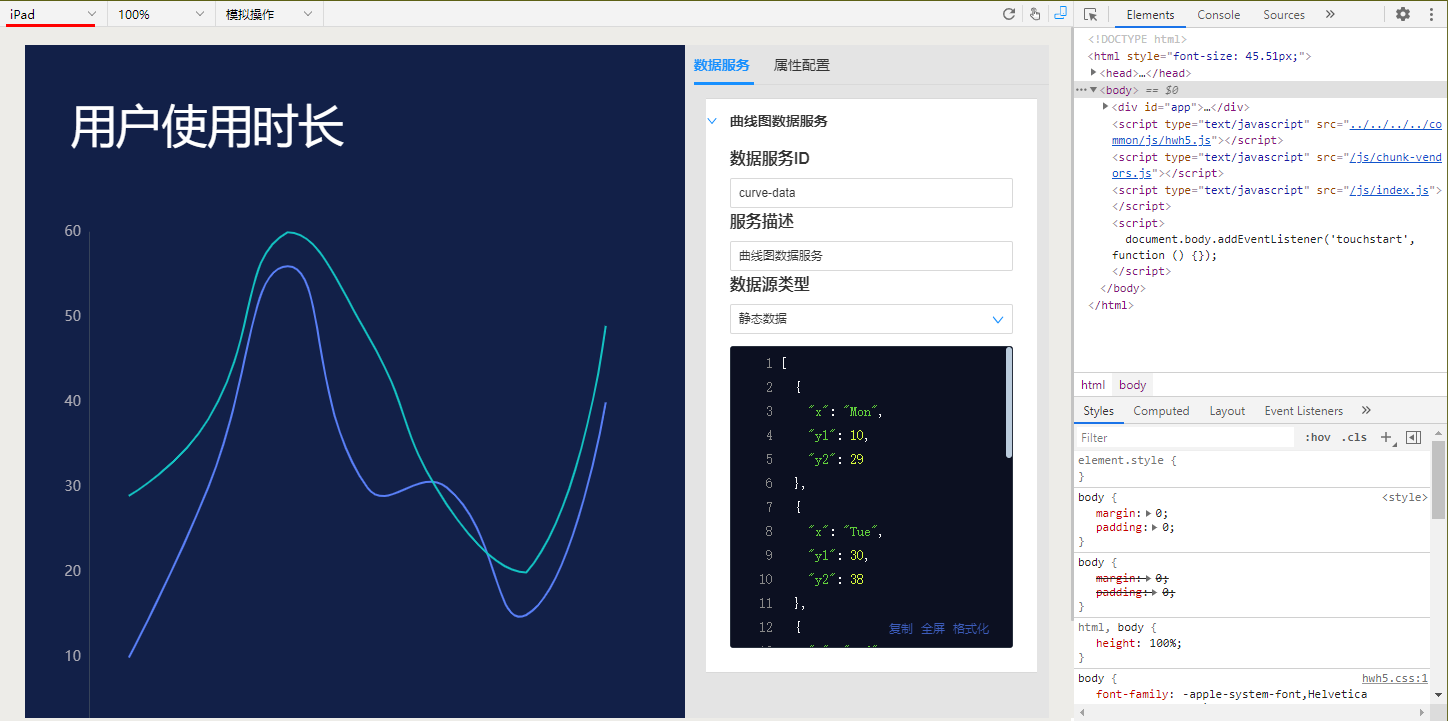Collapse the 曲线图数据服务 section chevron
The height and width of the screenshot is (721, 1448).
click(x=713, y=121)
